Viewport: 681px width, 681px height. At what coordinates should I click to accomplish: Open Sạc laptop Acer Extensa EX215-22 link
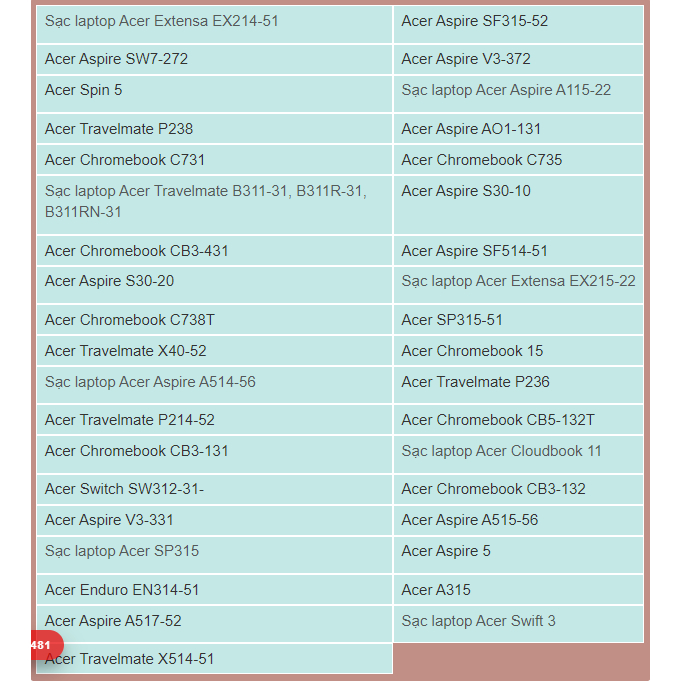[518, 281]
